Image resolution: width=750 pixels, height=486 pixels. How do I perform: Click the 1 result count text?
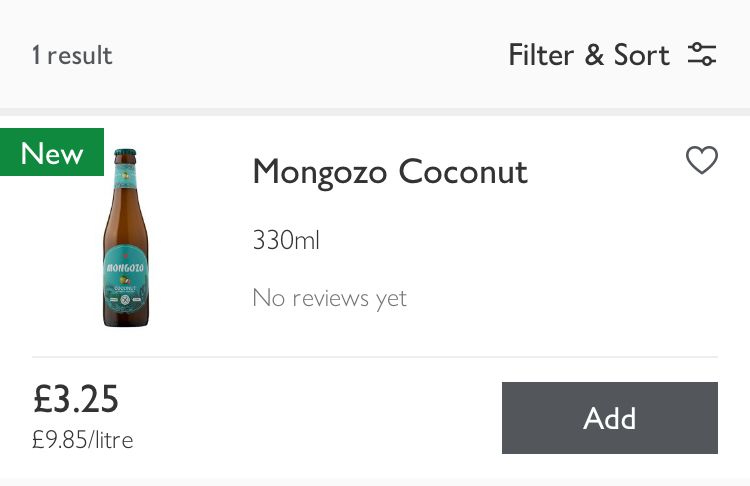pos(72,55)
